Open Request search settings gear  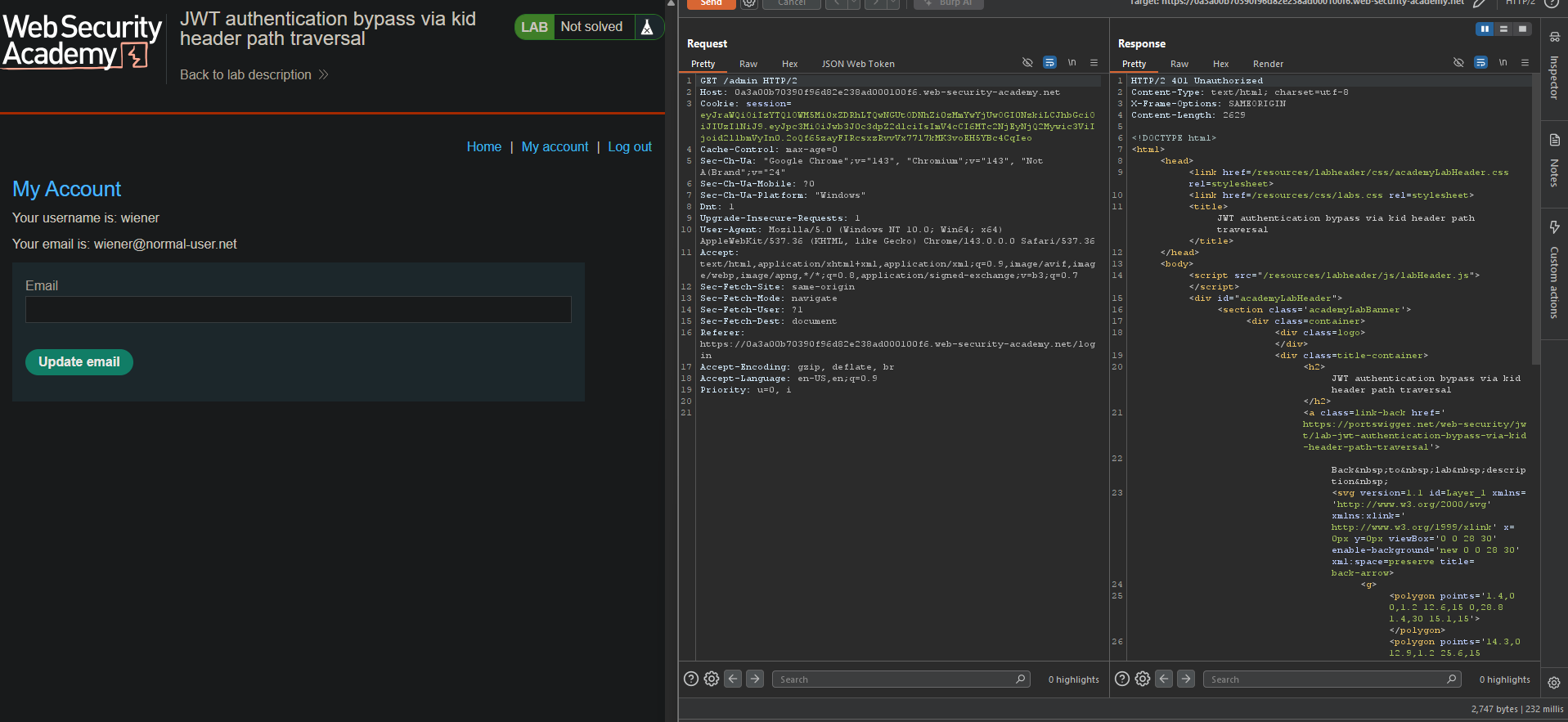(712, 679)
